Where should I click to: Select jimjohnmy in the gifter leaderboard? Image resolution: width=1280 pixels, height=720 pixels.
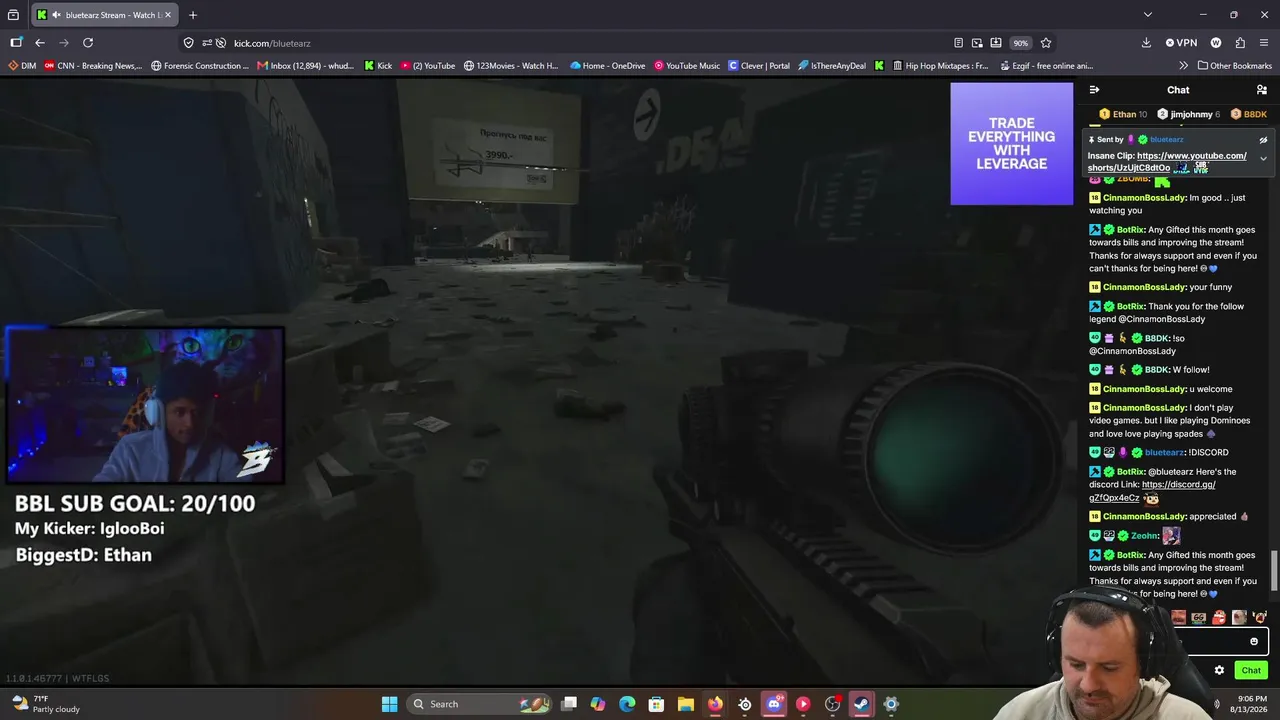click(1189, 114)
